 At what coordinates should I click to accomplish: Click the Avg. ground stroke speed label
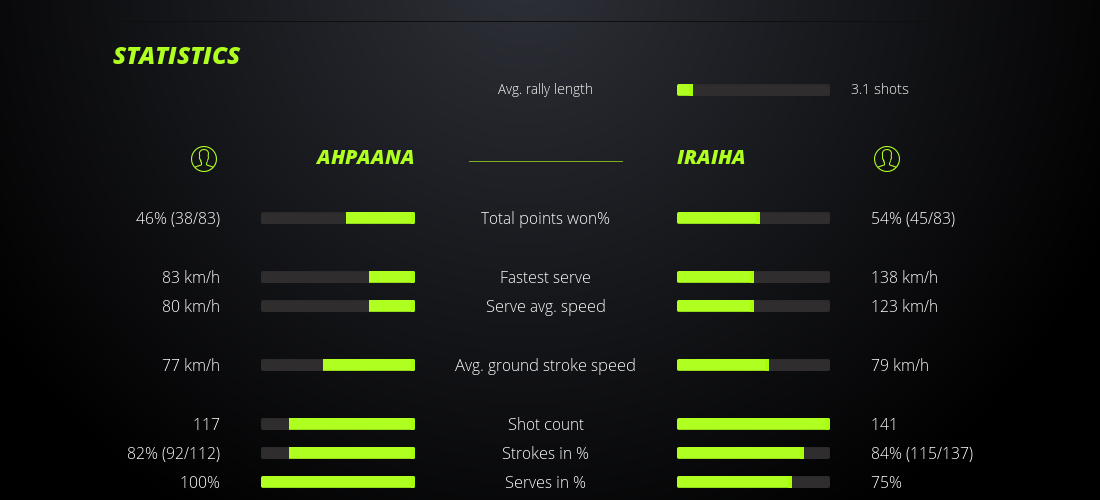(545, 365)
